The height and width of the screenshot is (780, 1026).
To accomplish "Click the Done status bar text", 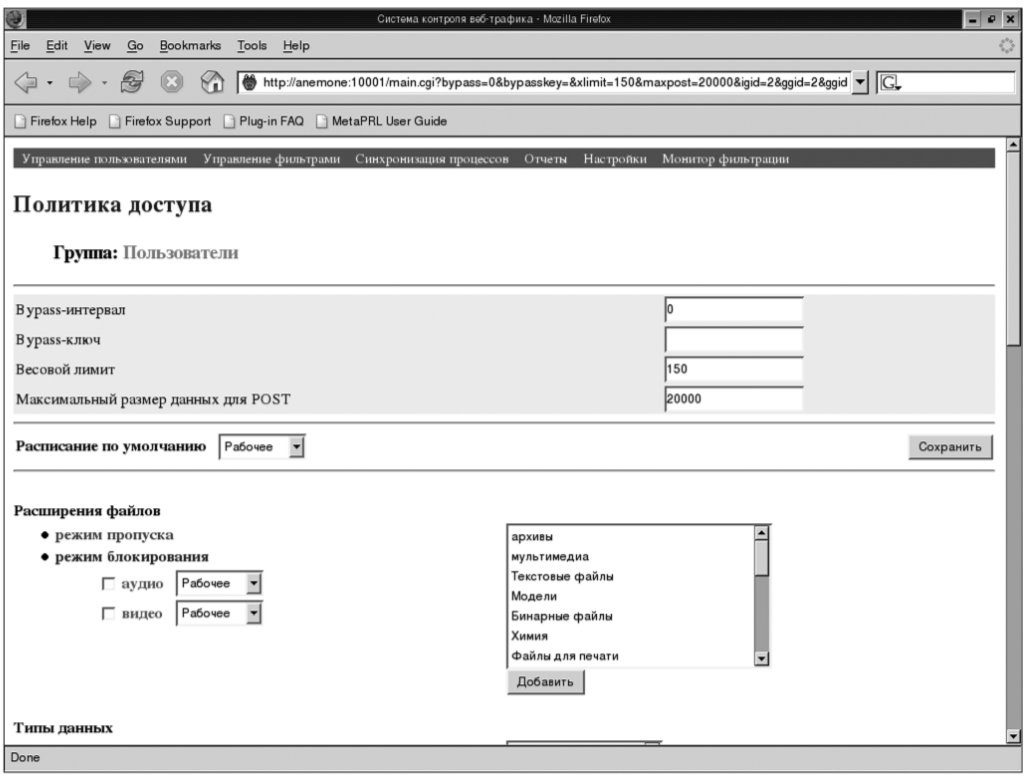I will (x=25, y=758).
